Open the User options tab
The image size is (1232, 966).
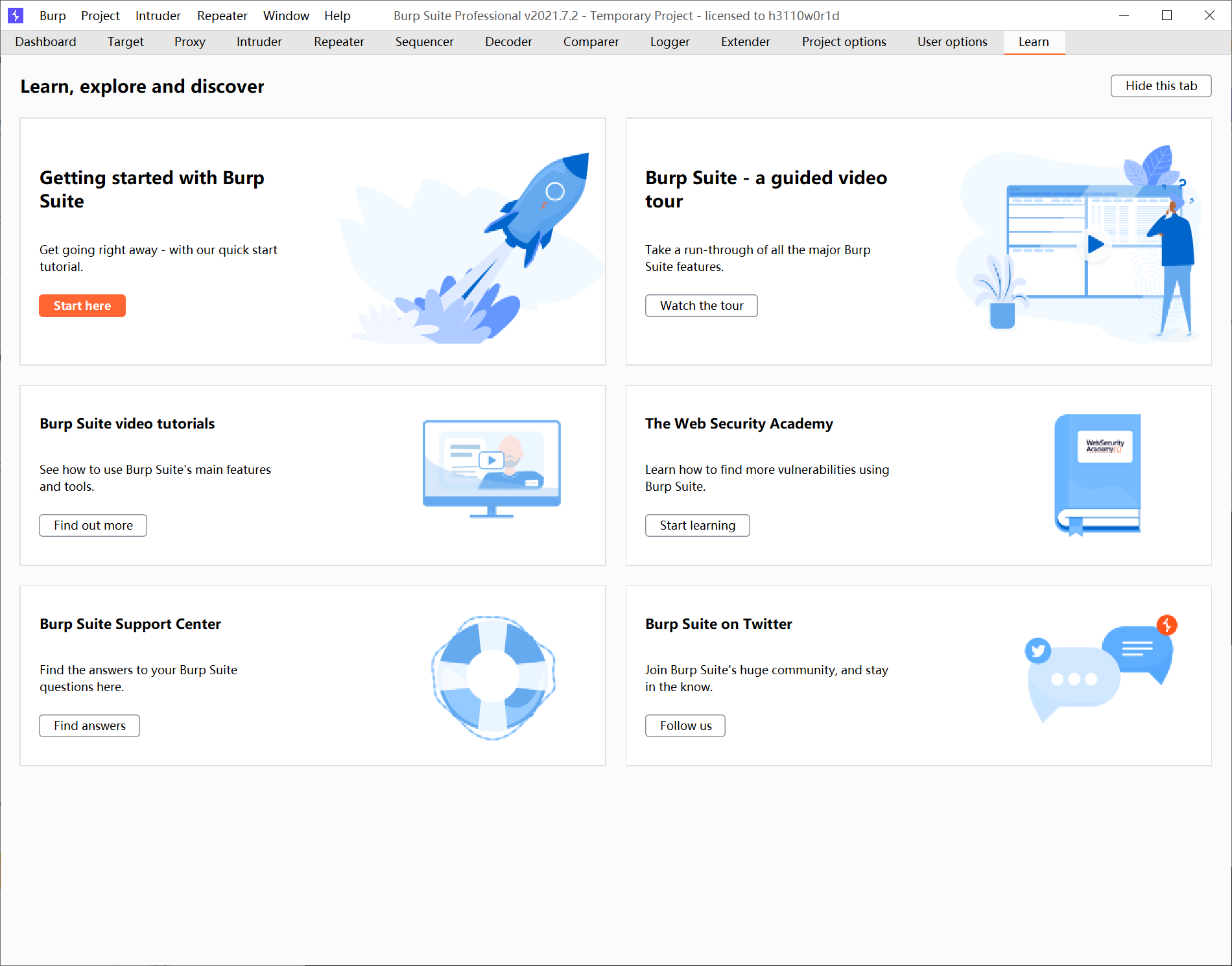click(x=953, y=42)
